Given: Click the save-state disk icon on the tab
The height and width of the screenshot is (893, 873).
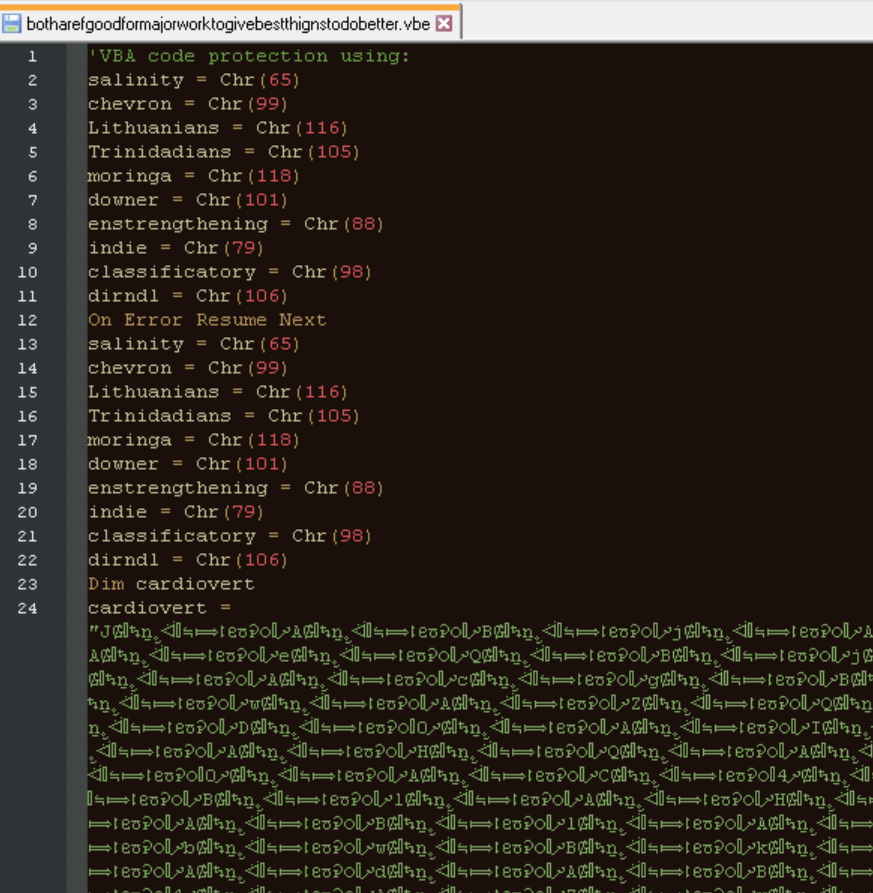Looking at the screenshot, I should (x=11, y=23).
